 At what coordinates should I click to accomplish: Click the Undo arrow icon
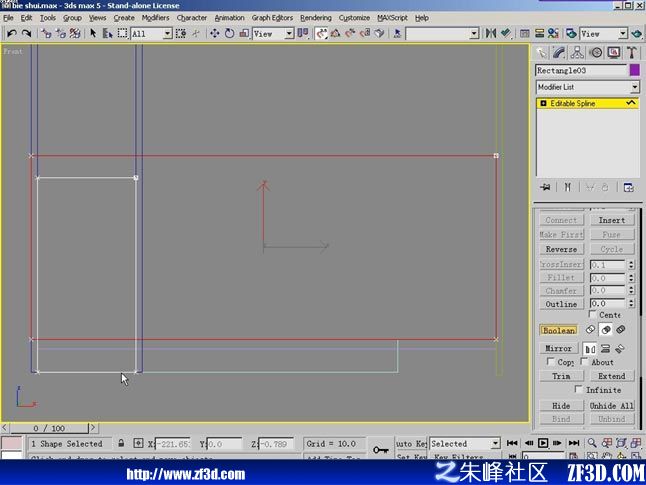click(x=12, y=33)
